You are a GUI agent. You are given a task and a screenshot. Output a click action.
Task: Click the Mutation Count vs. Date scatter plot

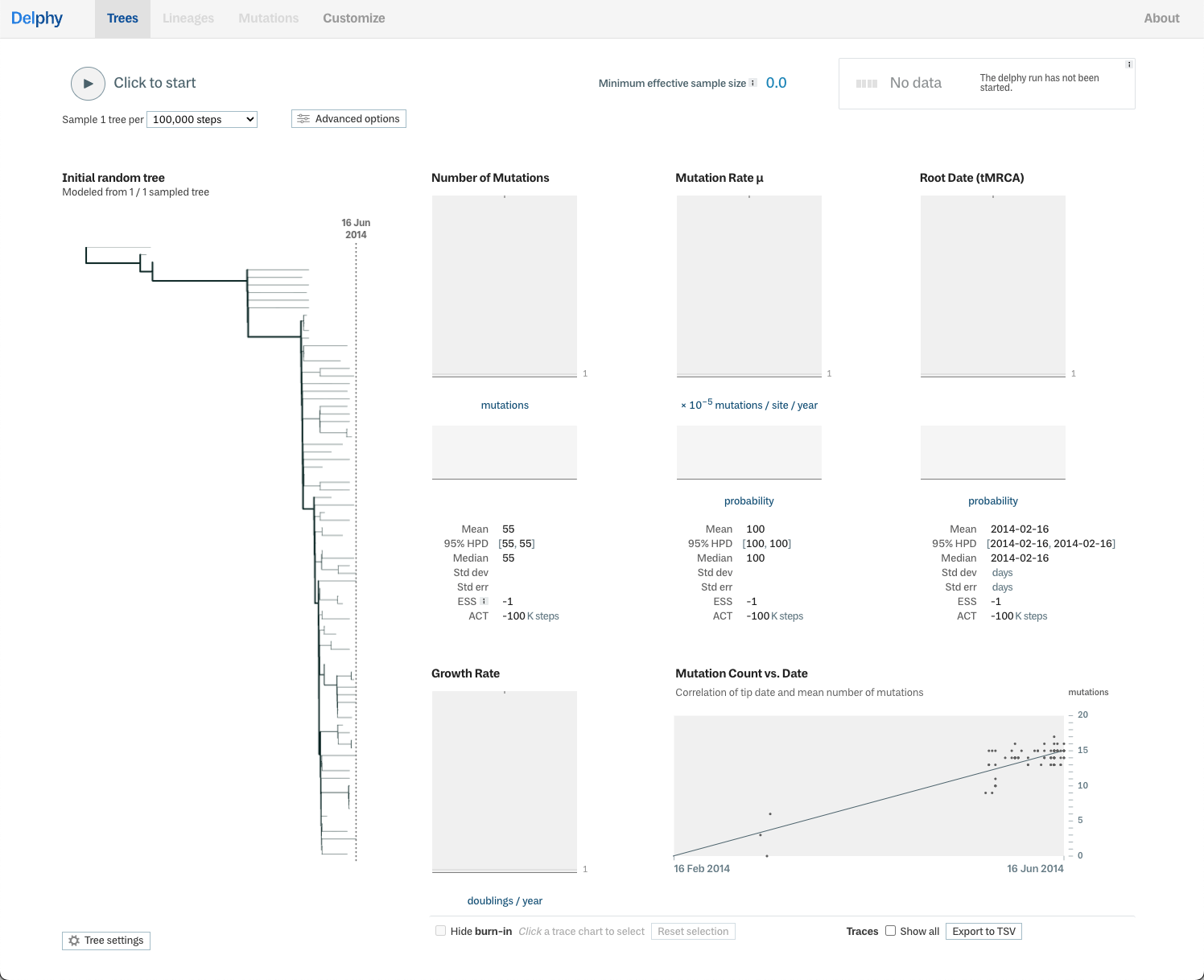(x=869, y=786)
